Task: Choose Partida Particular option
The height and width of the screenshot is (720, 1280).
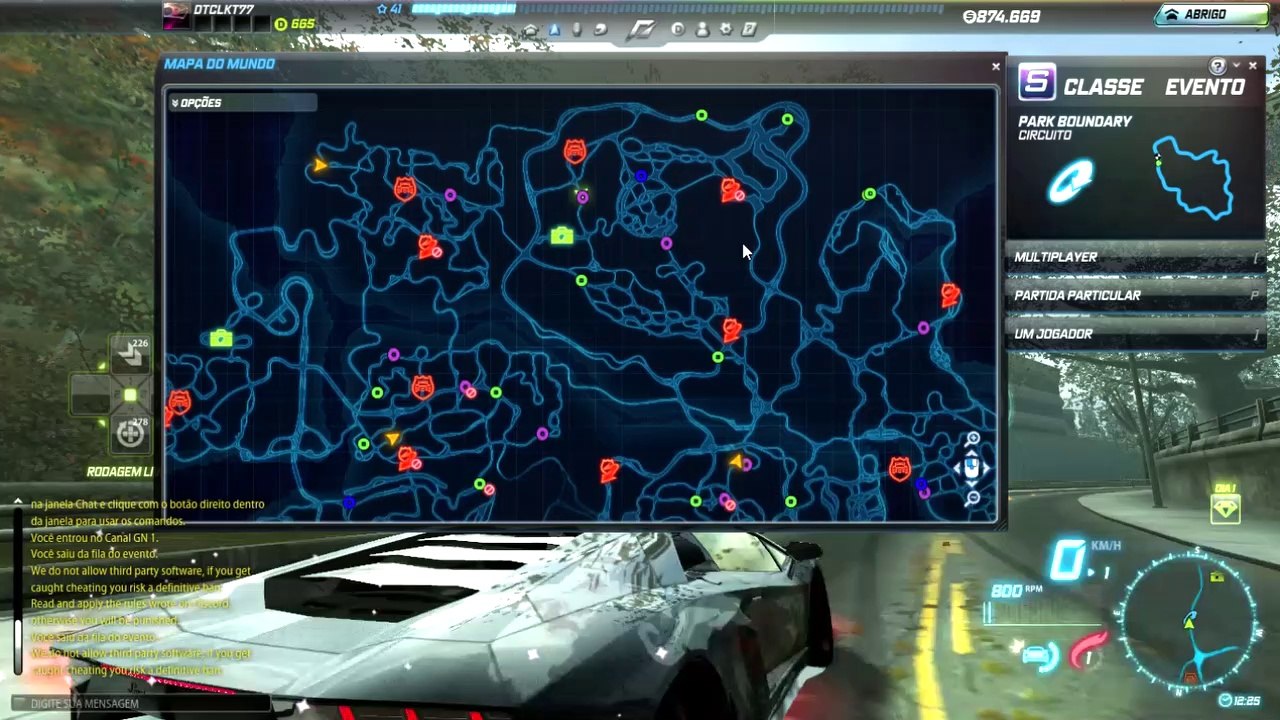Action: 1135,296
